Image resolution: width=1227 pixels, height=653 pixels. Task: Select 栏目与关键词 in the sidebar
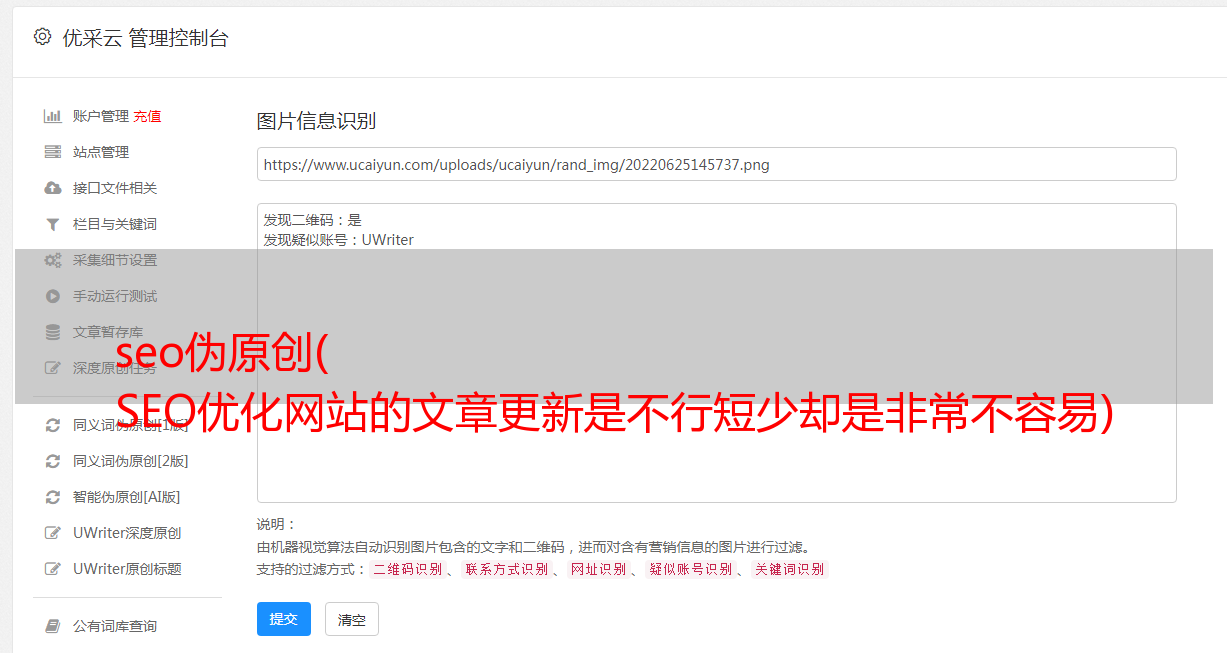(x=115, y=224)
